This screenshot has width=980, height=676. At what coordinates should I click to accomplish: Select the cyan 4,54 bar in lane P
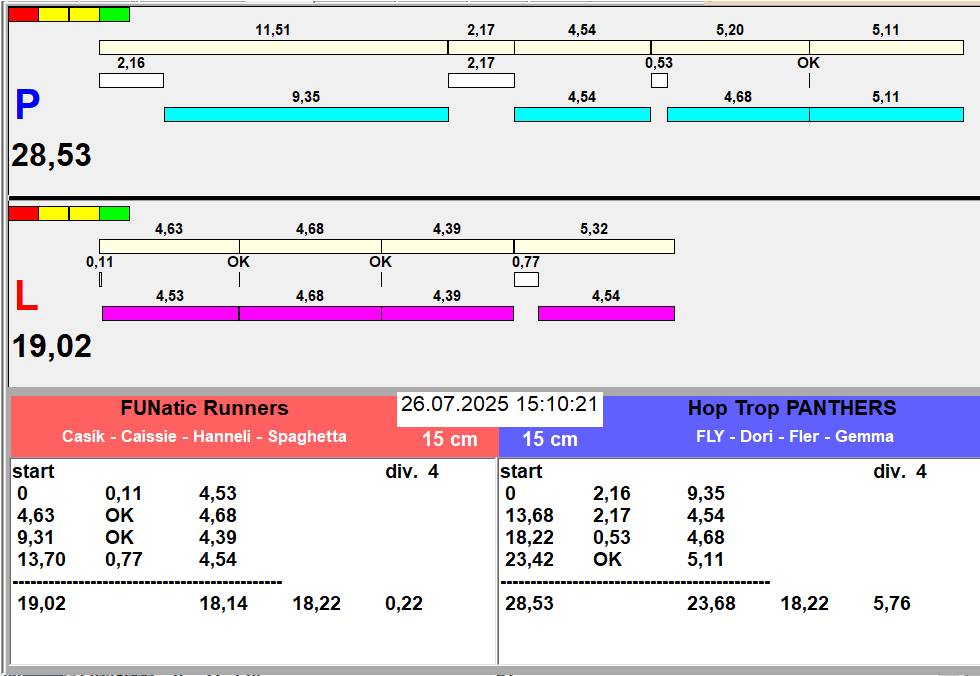coord(582,114)
